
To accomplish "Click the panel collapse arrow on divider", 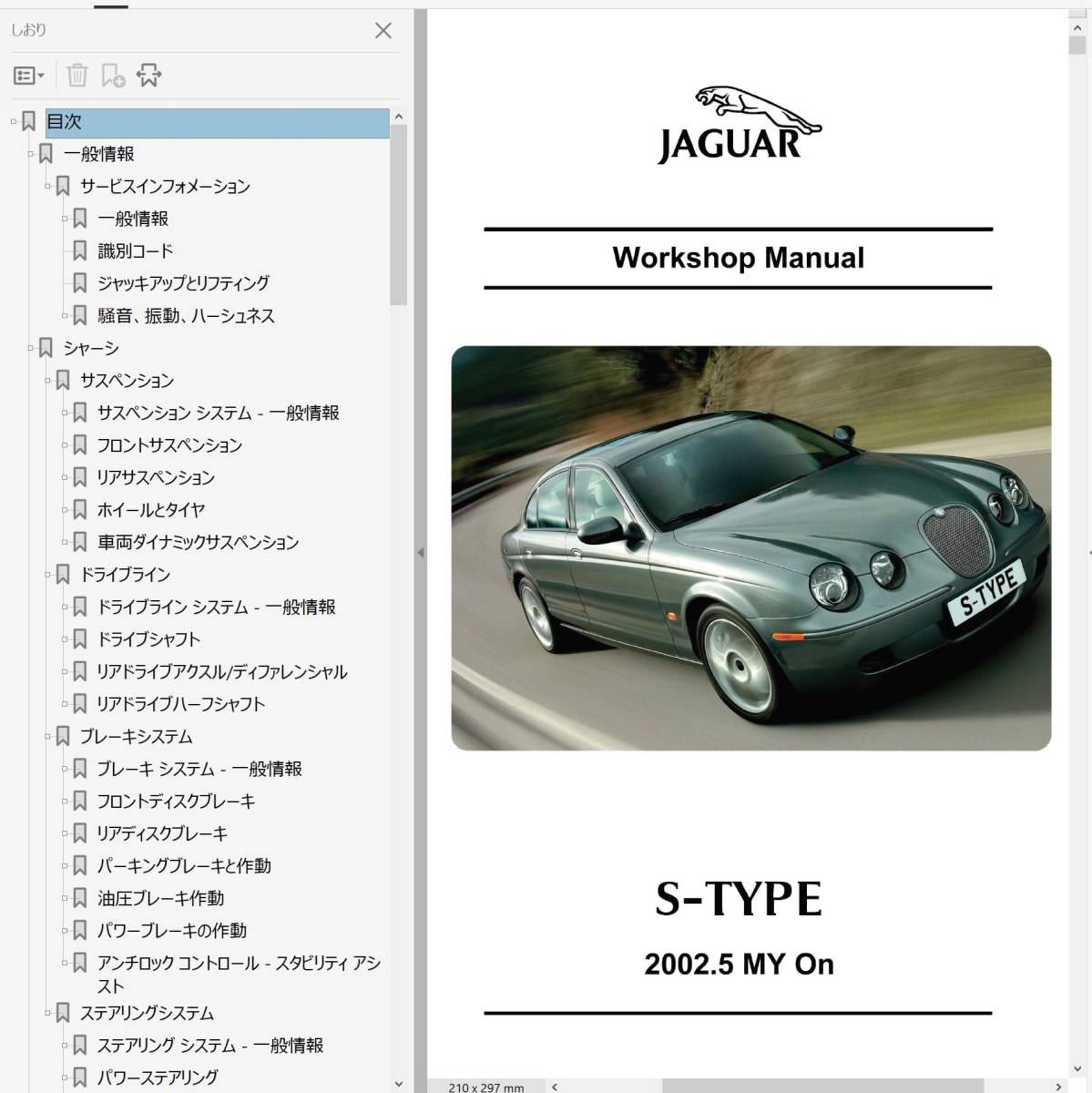I will click(420, 553).
